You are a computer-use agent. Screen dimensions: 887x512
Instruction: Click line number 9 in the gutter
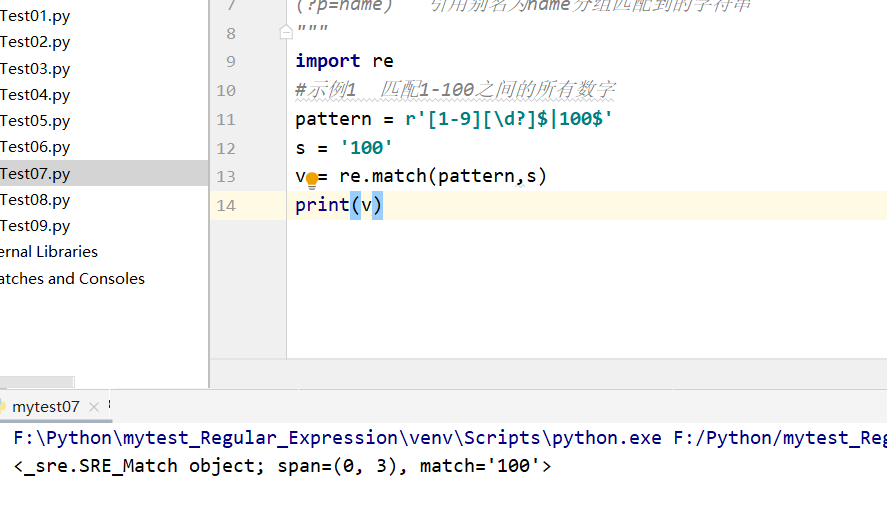pyautogui.click(x=231, y=61)
